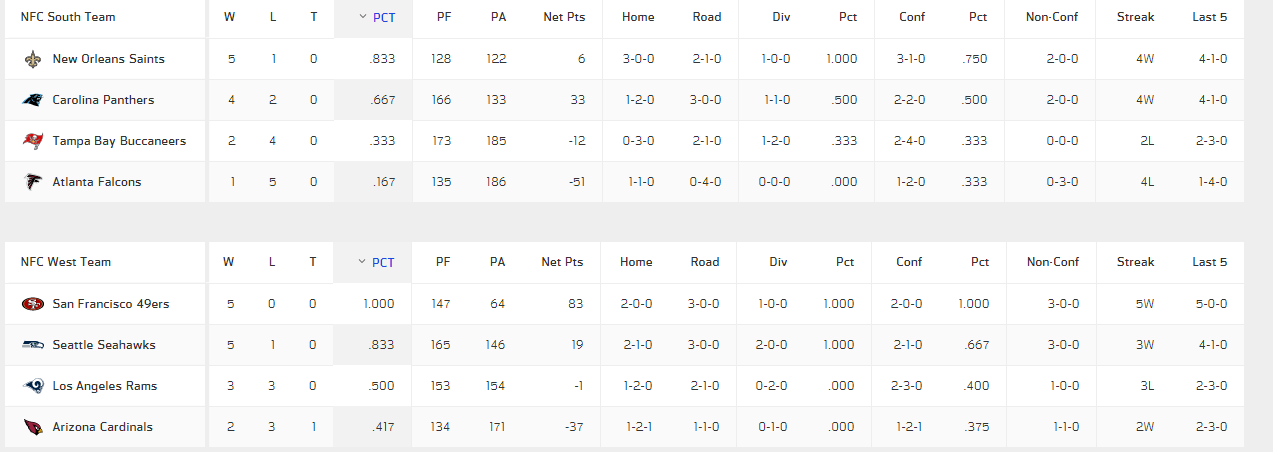Sort NFC West table by PCT chevron
This screenshot has height=452, width=1273.
click(362, 262)
